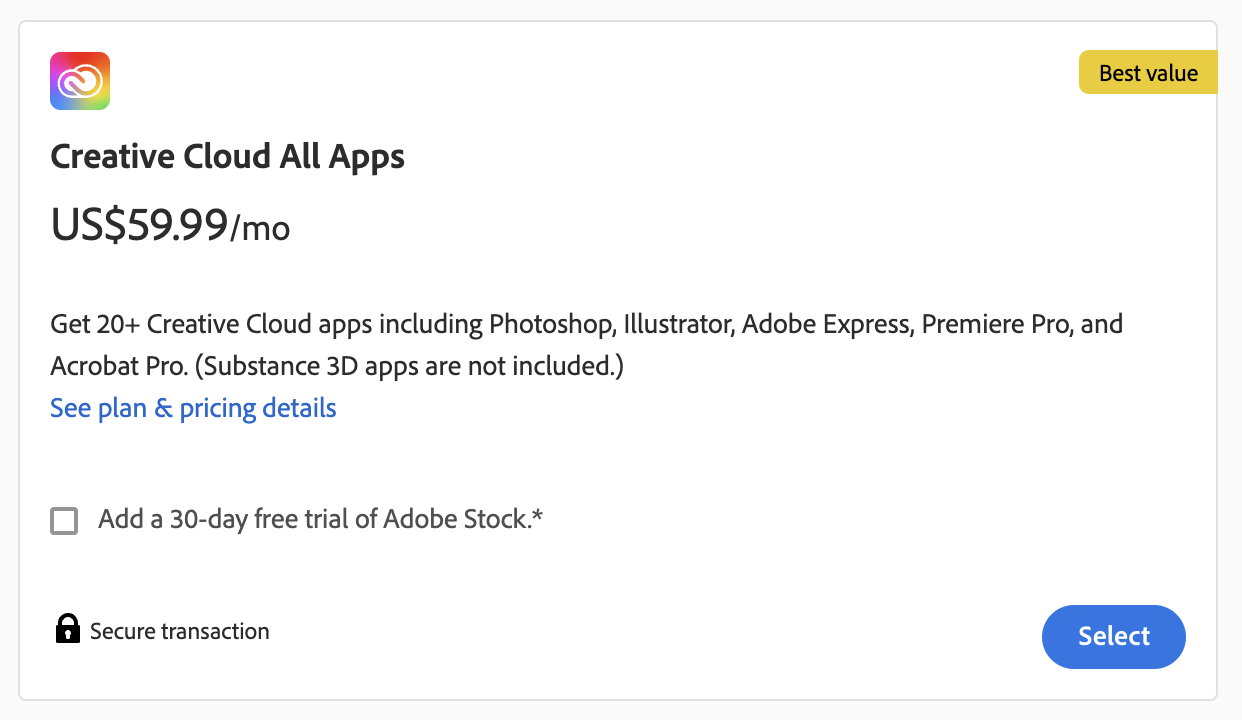The width and height of the screenshot is (1242, 720).
Task: Click the Creative Cloud All Apps heading
Action: pos(228,157)
